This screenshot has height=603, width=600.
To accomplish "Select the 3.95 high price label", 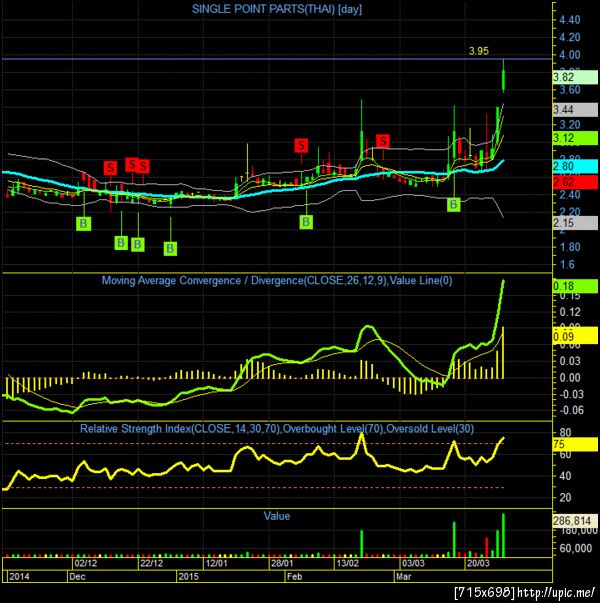I will coord(478,51).
